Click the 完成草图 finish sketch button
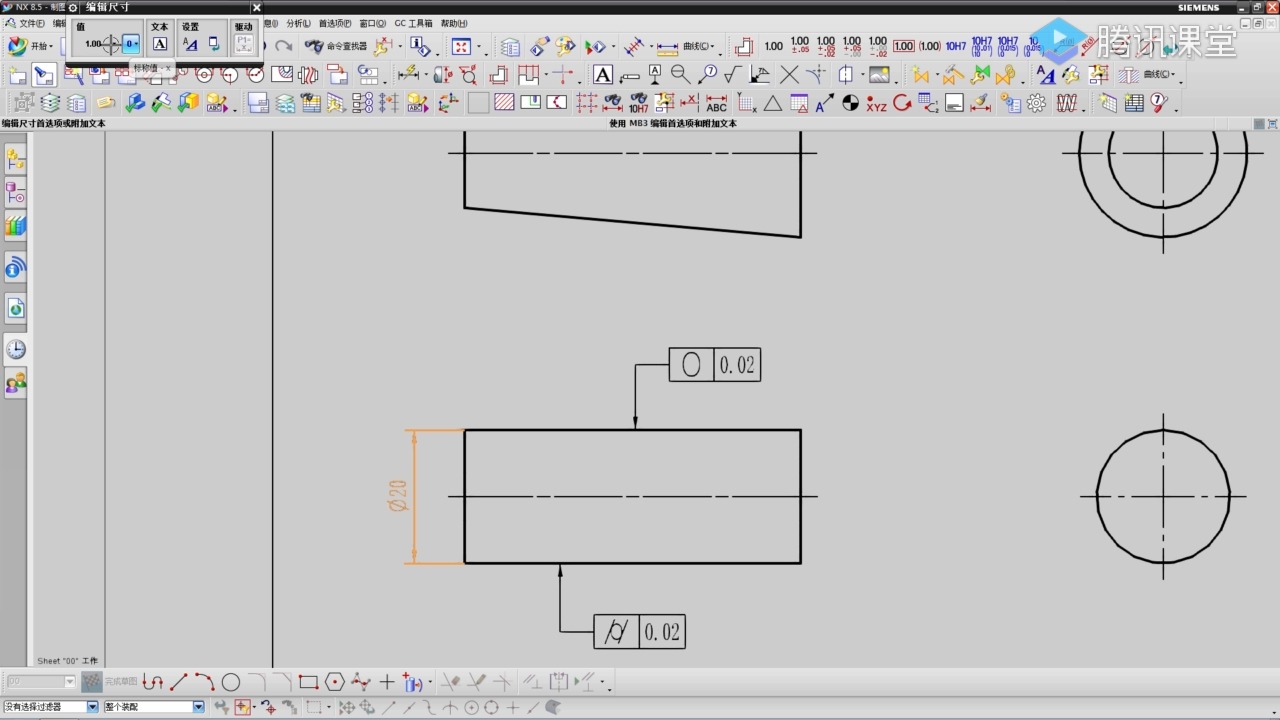1280x720 pixels. point(110,682)
